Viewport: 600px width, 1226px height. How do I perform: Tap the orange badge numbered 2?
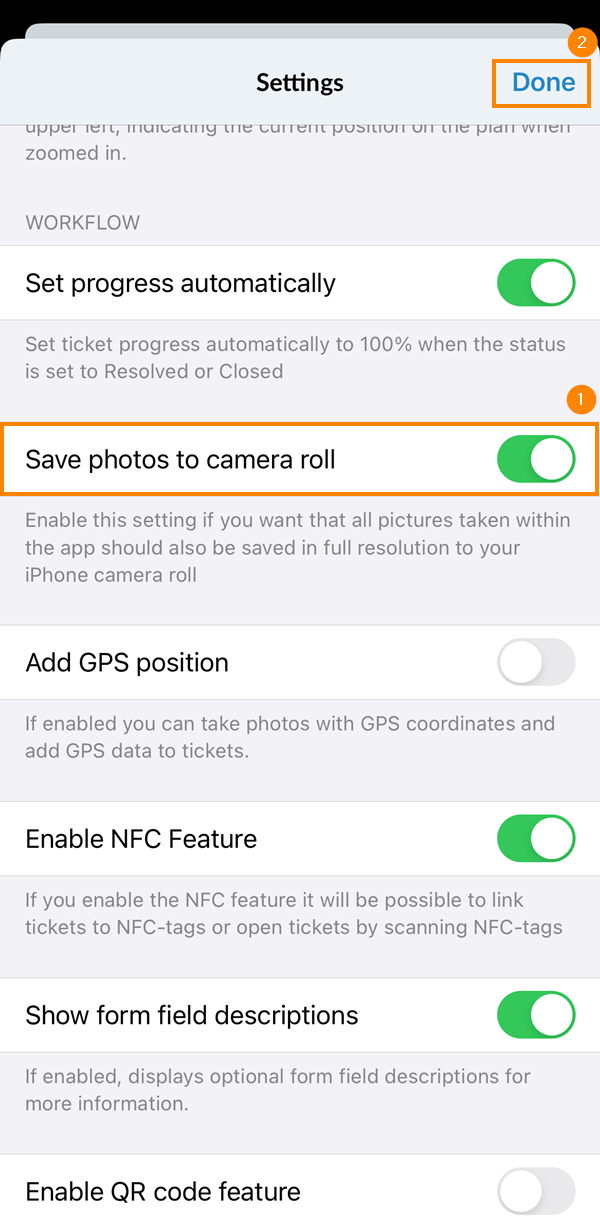click(x=582, y=42)
